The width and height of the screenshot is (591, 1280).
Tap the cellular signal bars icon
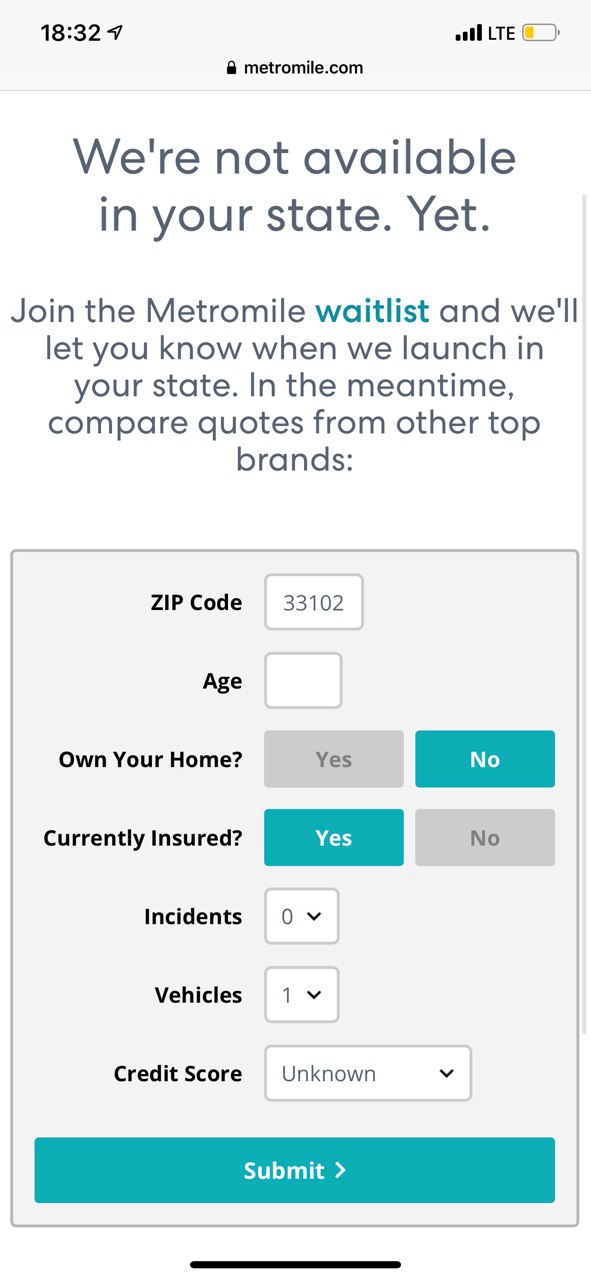pos(468,34)
